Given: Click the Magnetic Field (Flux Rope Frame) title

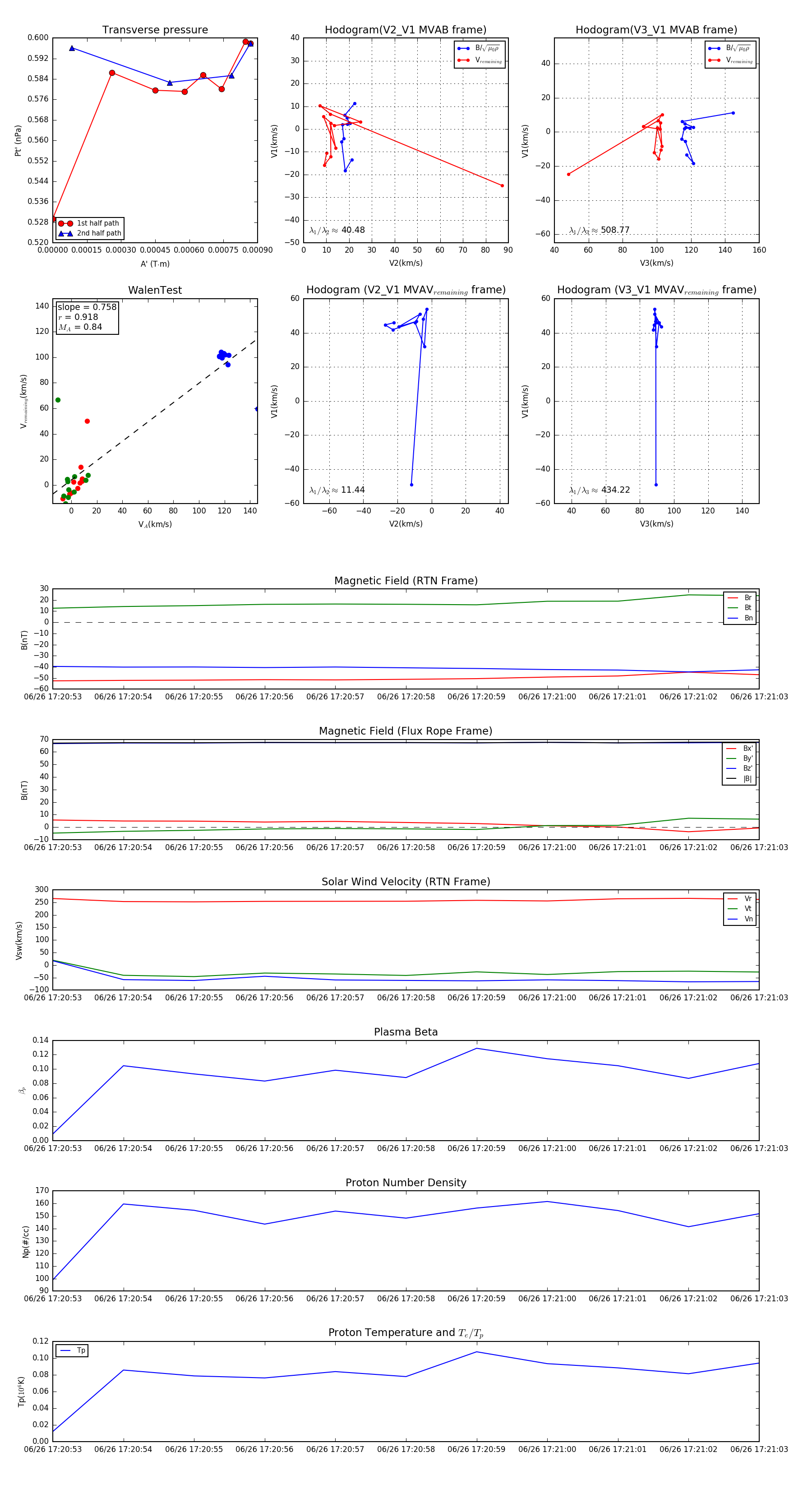Looking at the screenshot, I should click(406, 731).
